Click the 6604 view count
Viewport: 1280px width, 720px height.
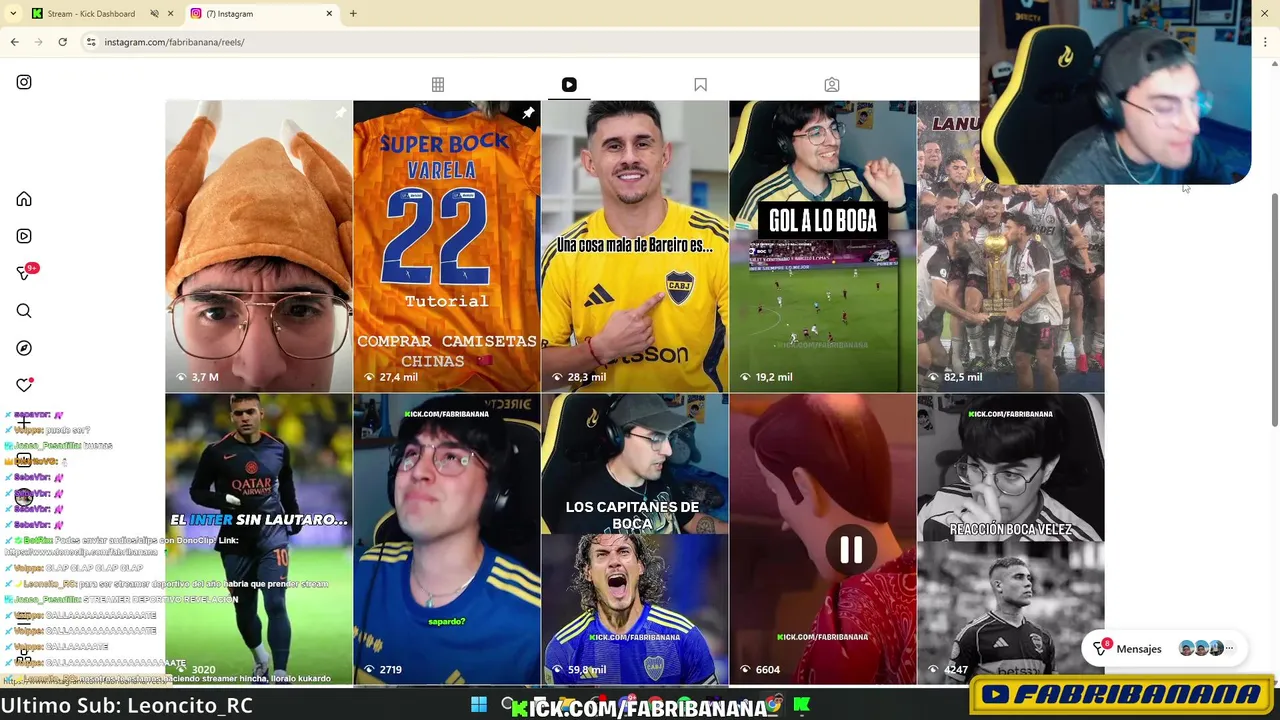759,670
